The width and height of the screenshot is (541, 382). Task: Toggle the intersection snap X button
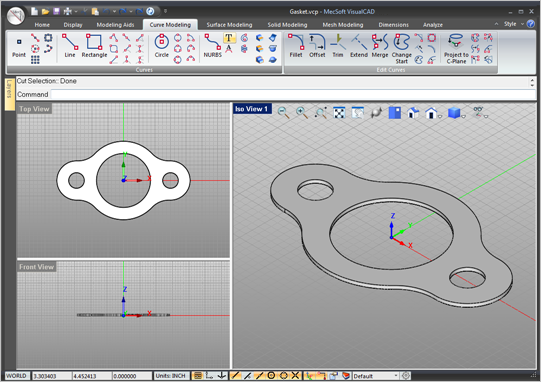(x=295, y=375)
